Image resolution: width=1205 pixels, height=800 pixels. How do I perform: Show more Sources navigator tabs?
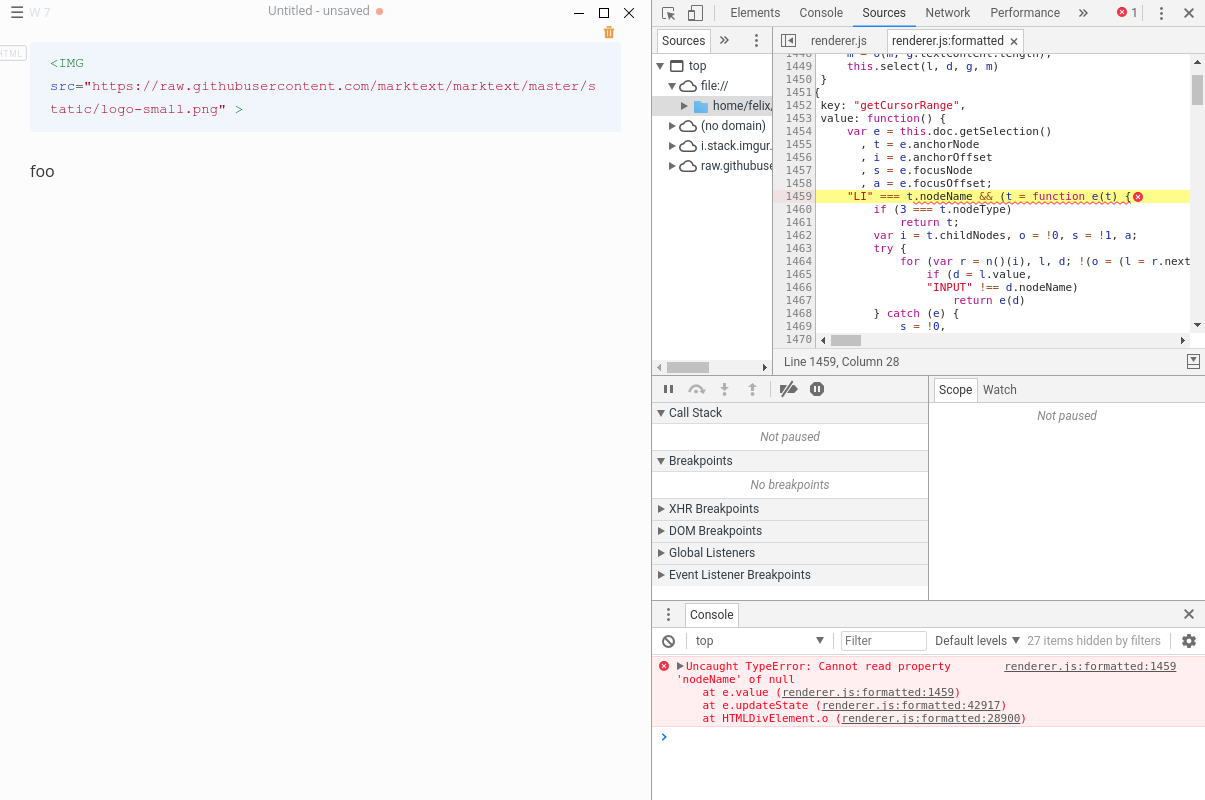[725, 41]
